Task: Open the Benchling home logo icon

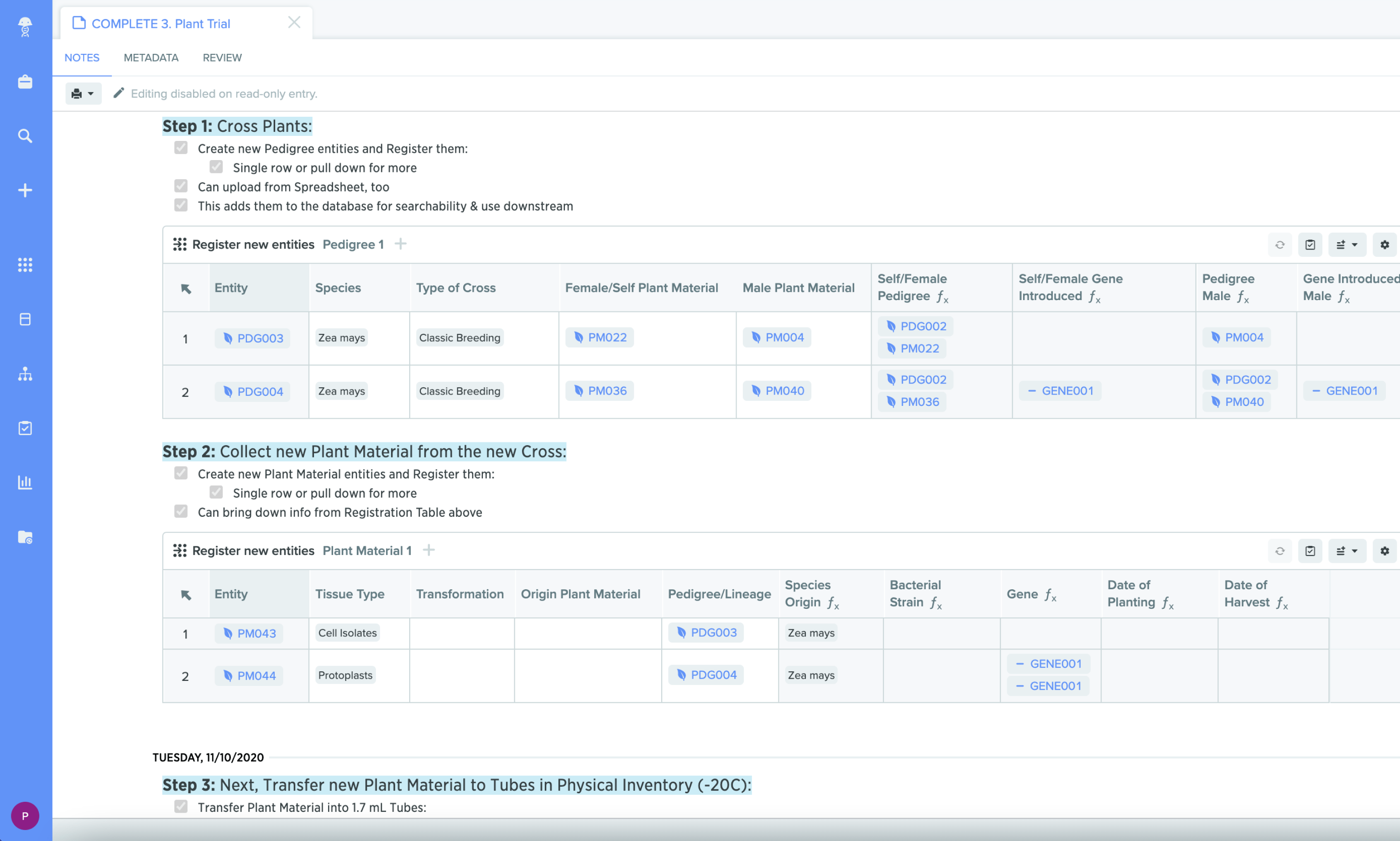Action: point(25,26)
